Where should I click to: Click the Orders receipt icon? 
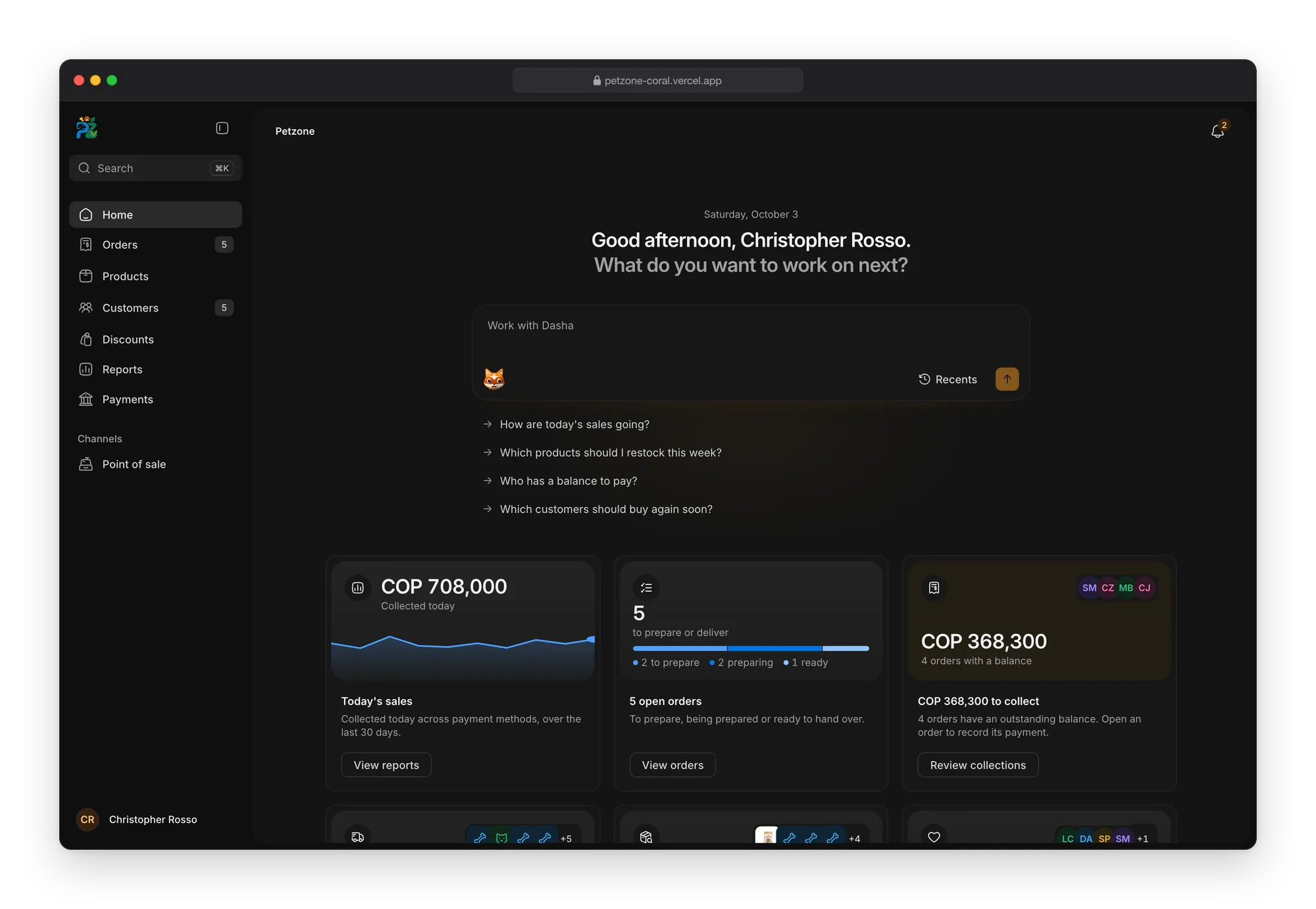coord(86,245)
